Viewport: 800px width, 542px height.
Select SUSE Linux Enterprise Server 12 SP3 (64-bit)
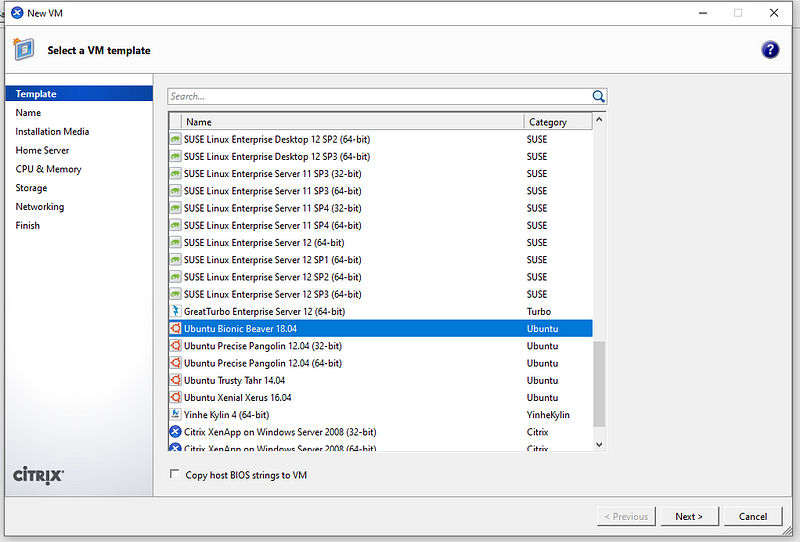click(x=381, y=294)
